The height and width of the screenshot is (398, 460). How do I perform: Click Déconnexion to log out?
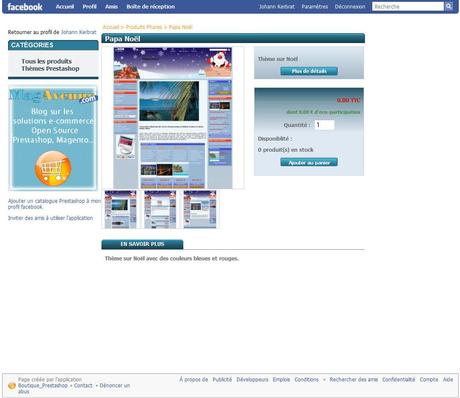pyautogui.click(x=350, y=7)
